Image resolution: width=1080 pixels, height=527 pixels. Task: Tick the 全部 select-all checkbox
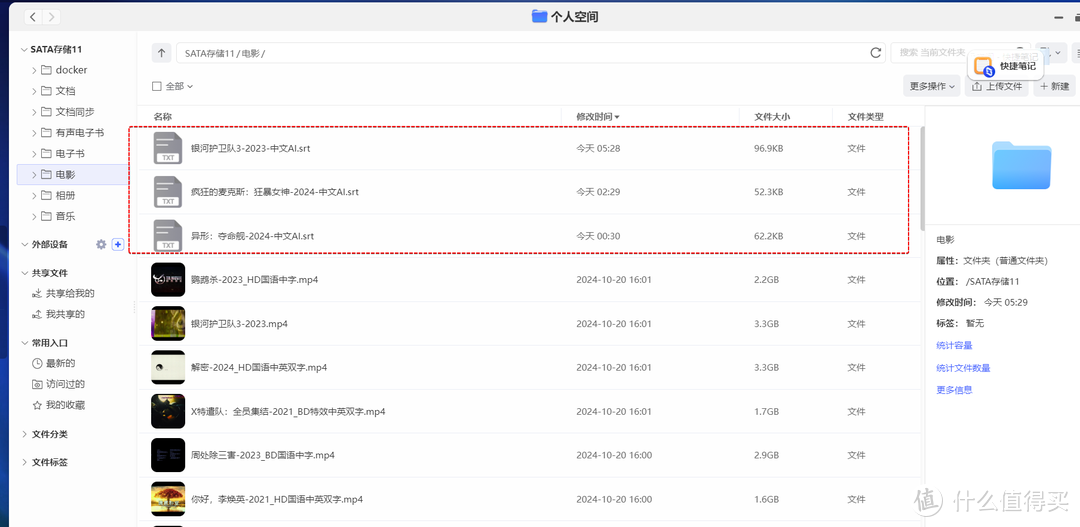point(156,86)
